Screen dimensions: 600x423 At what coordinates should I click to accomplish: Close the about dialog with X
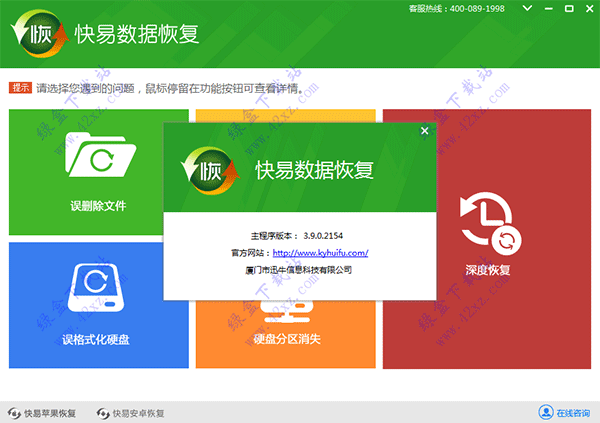point(424,131)
